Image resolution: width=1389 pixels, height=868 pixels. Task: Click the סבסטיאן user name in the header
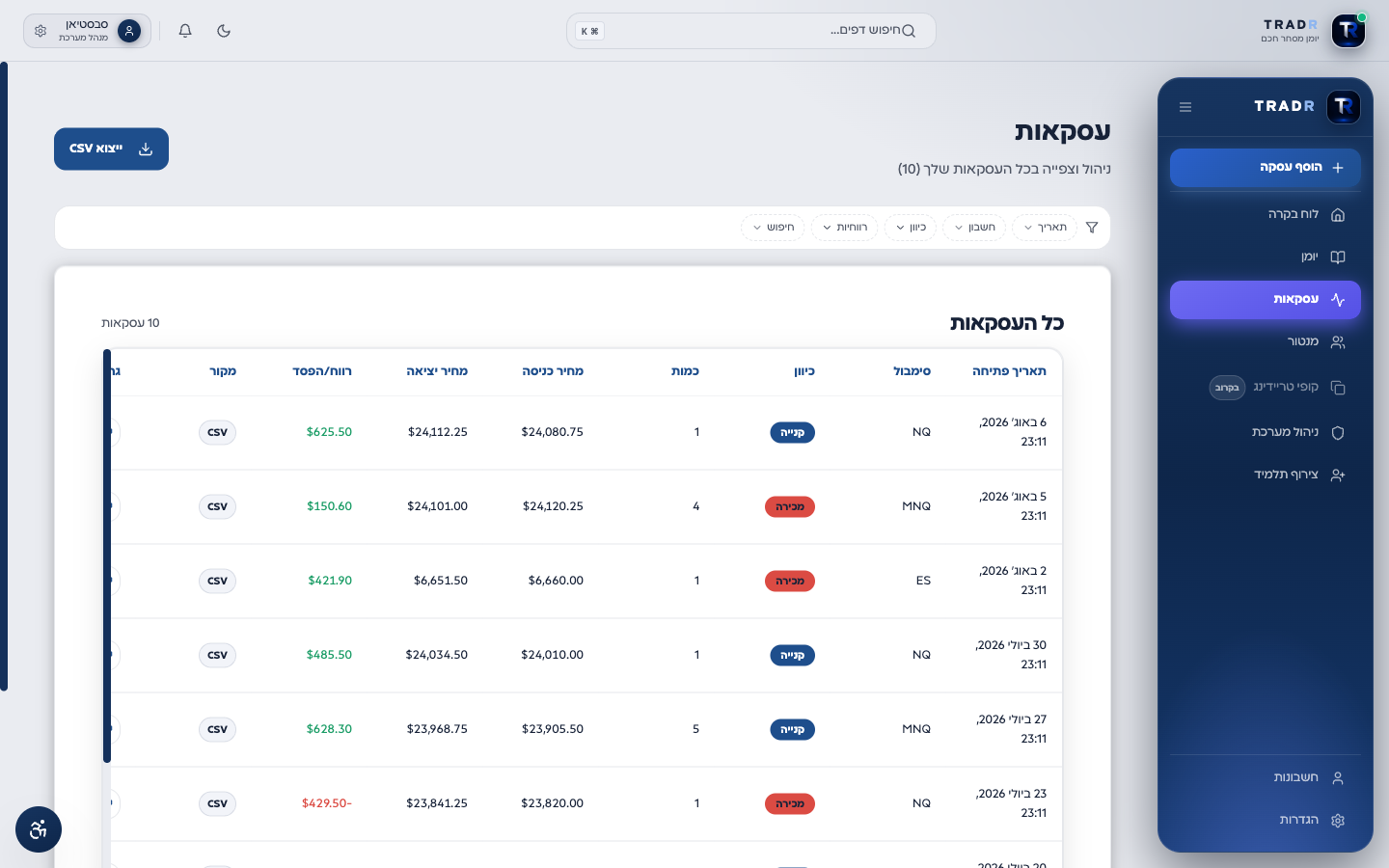tap(87, 25)
